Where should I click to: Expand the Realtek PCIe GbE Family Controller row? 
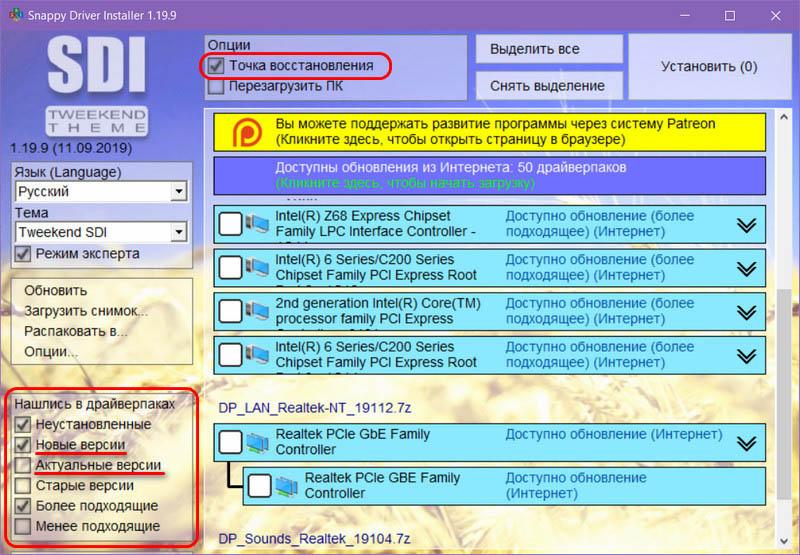pyautogui.click(x=746, y=443)
